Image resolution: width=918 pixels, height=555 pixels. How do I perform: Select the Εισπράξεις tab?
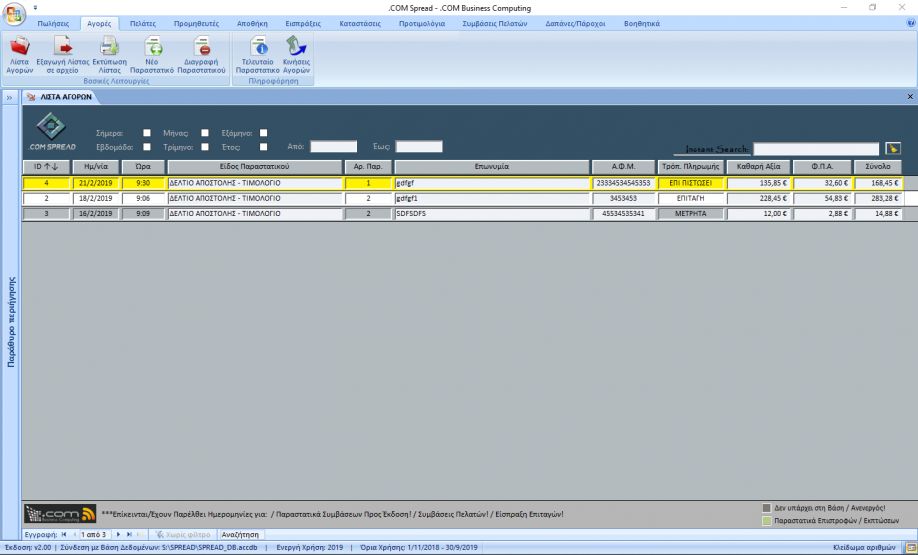(x=303, y=23)
